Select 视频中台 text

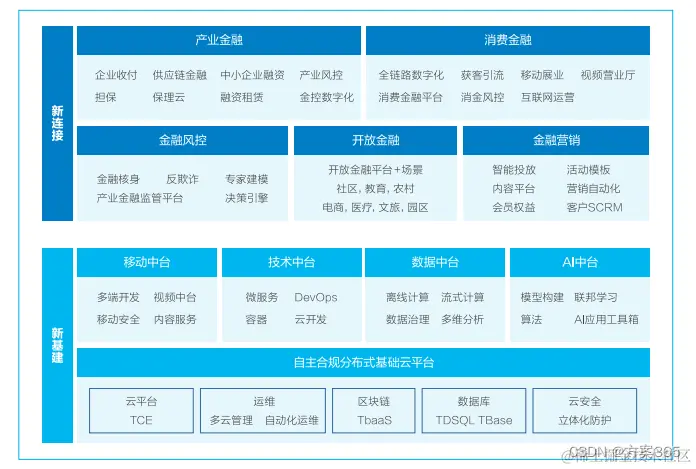175,297
